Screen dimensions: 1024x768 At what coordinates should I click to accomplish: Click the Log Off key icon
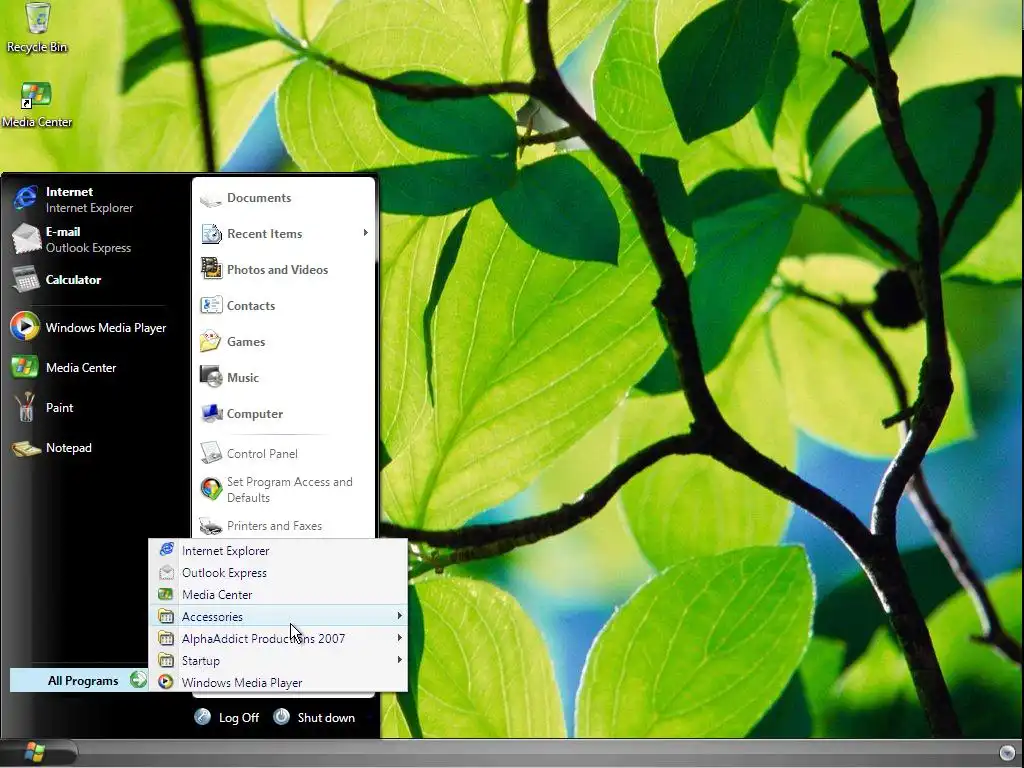[x=202, y=717]
